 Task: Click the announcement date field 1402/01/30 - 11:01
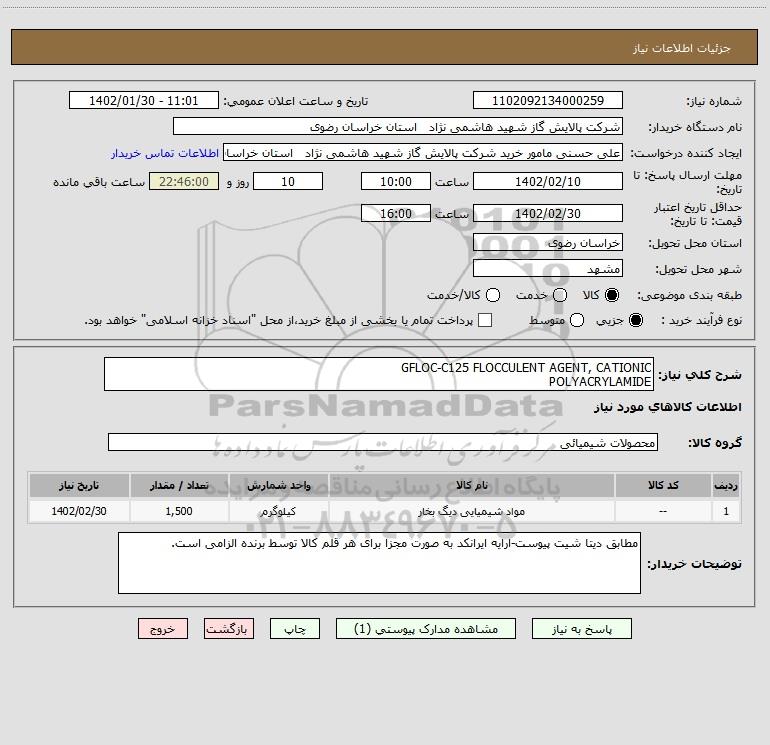143,100
